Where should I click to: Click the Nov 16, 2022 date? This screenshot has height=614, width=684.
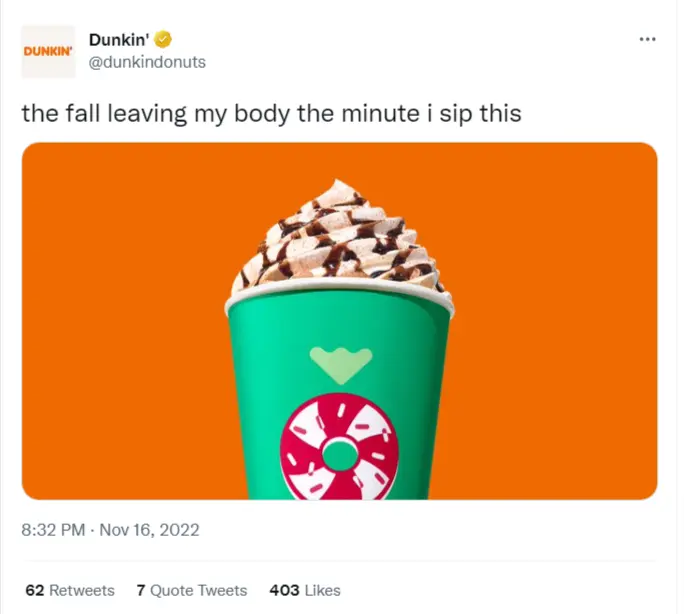[x=153, y=530]
